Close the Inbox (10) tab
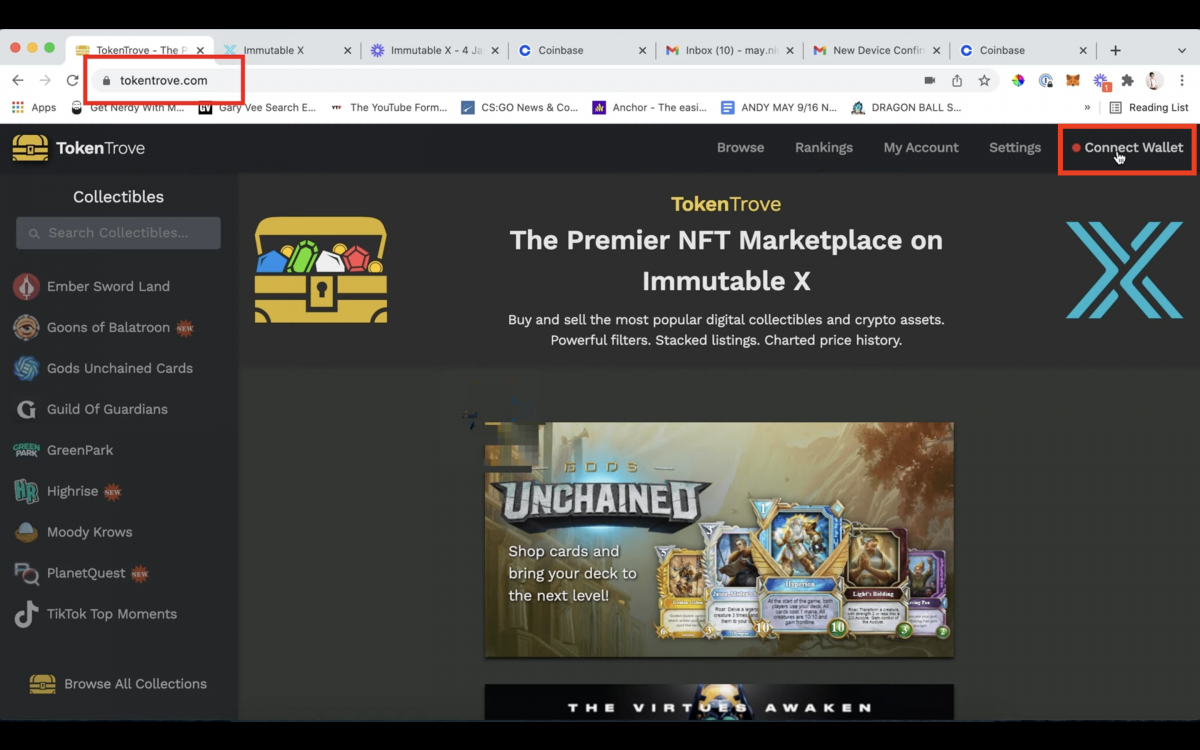 coord(792,50)
